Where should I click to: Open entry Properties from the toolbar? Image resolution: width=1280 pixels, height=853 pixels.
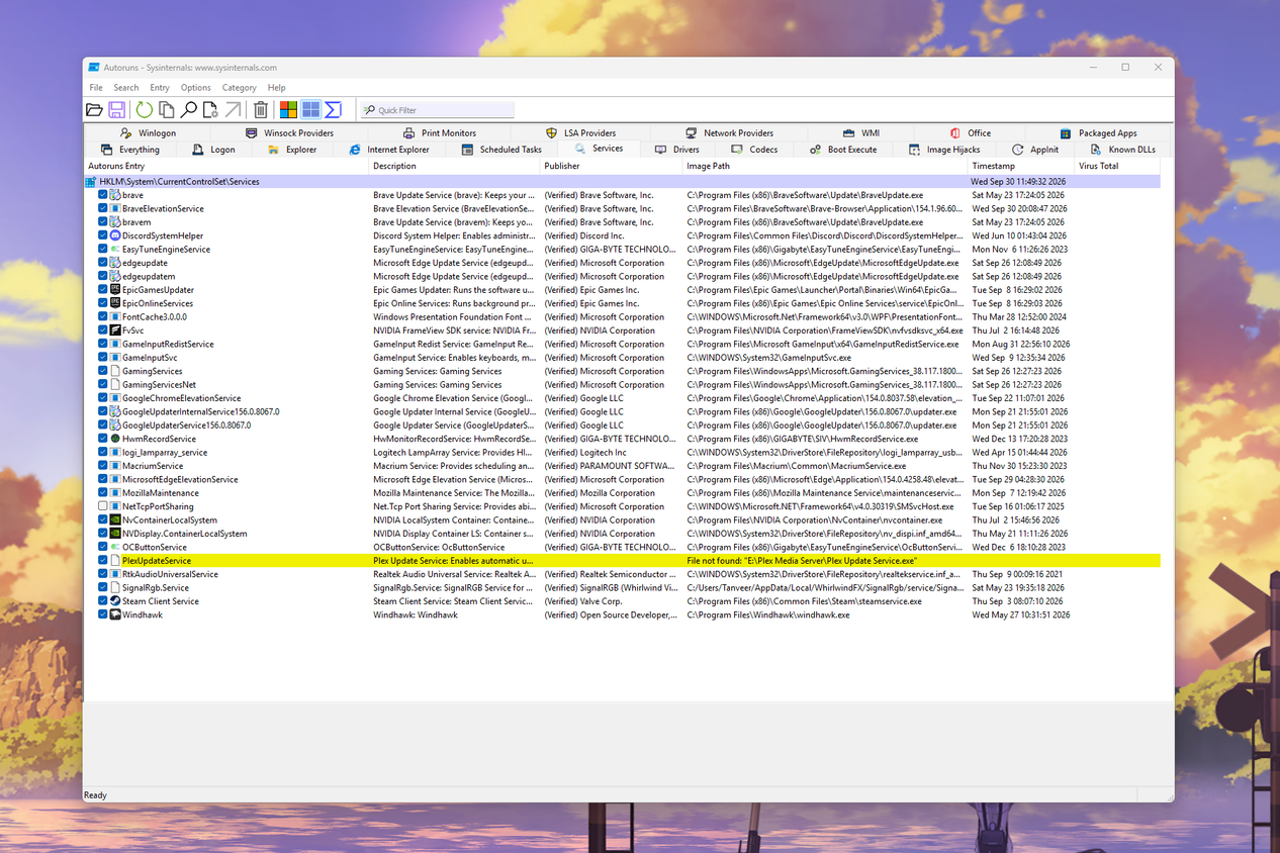click(210, 109)
